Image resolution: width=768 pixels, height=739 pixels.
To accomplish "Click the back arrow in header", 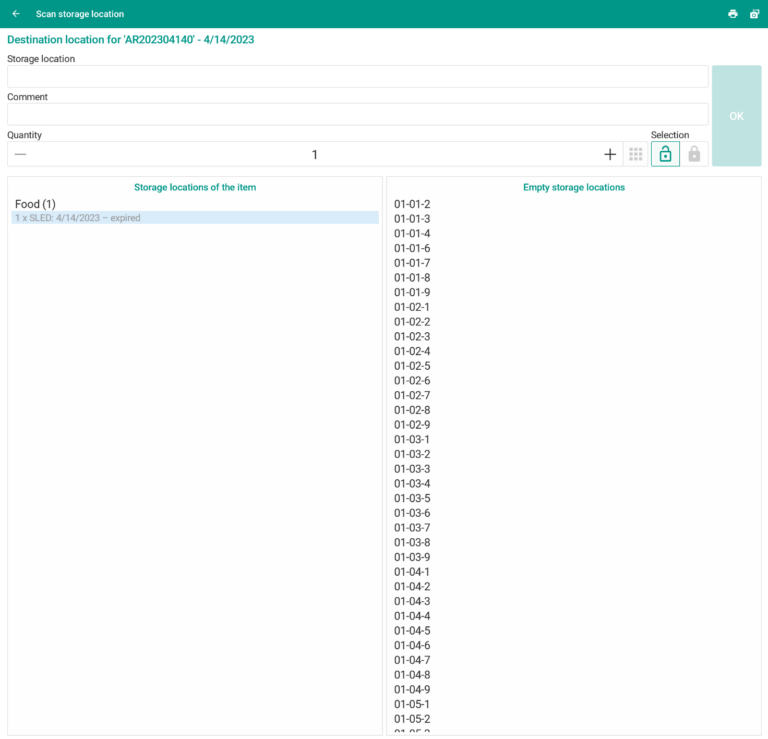I will click(x=16, y=14).
